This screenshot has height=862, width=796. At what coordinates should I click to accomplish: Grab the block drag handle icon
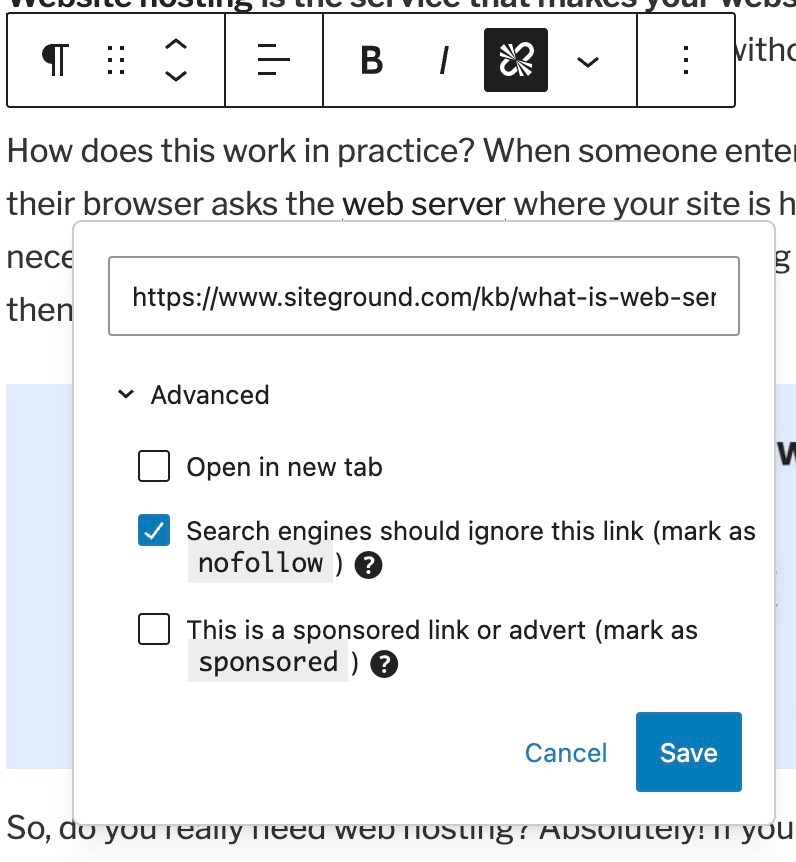click(x=115, y=60)
